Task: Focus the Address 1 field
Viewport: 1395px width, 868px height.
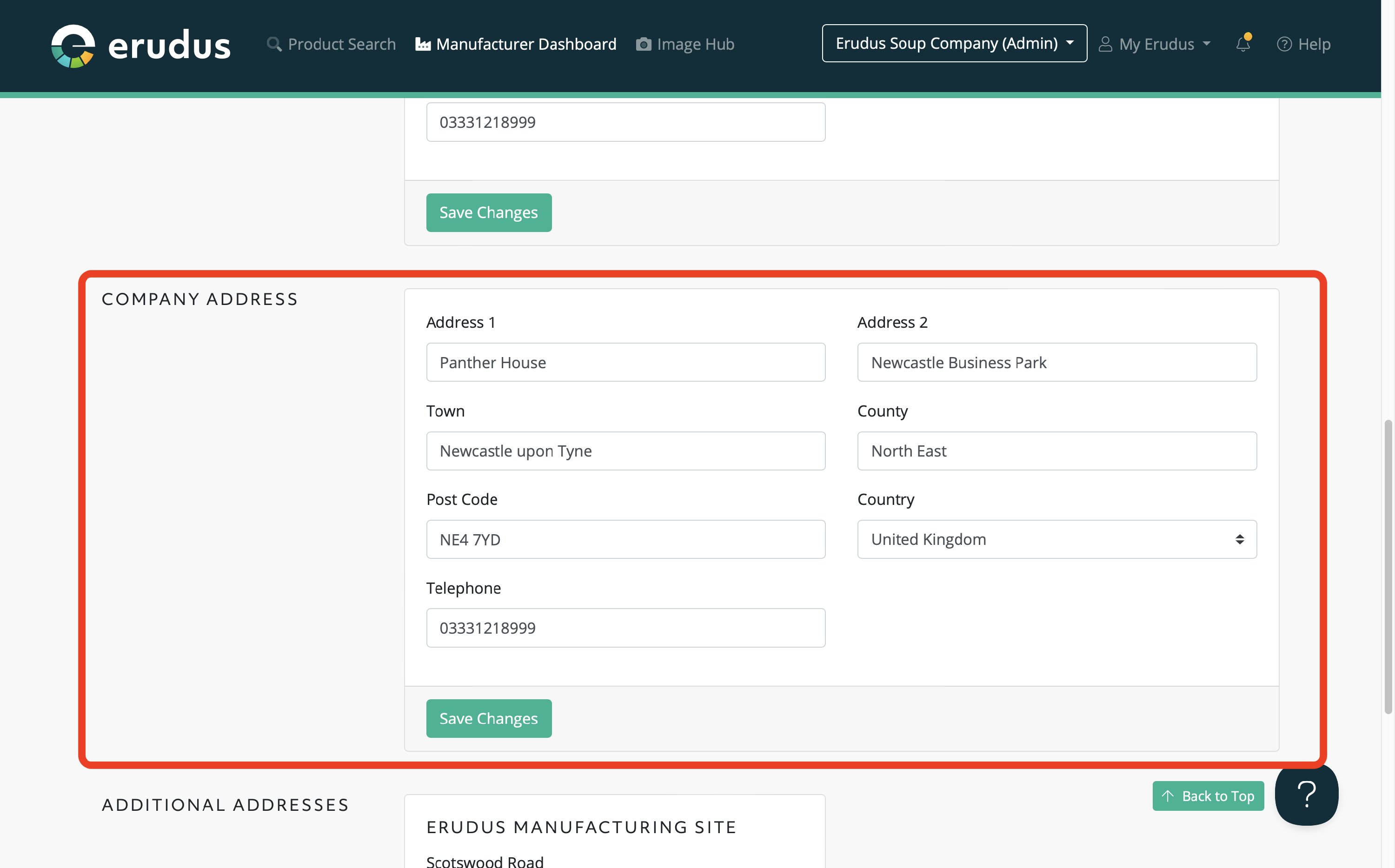Action: 625,362
